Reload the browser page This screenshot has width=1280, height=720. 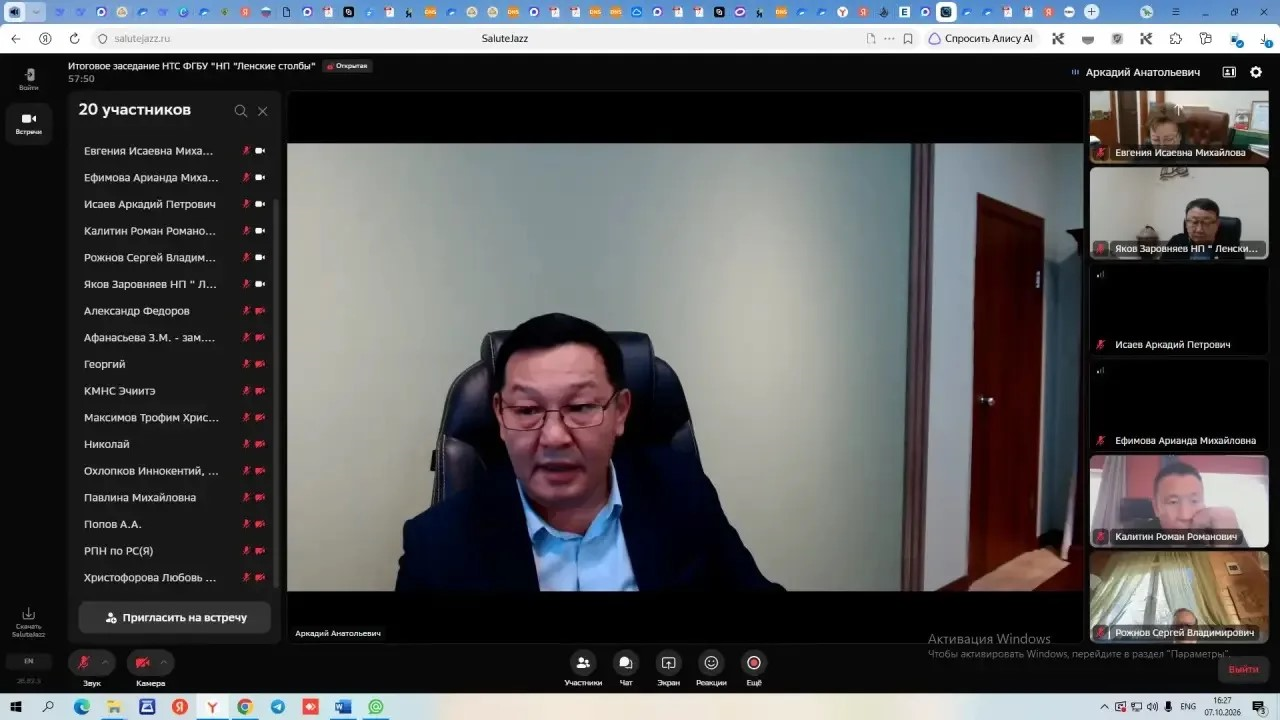tap(74, 39)
